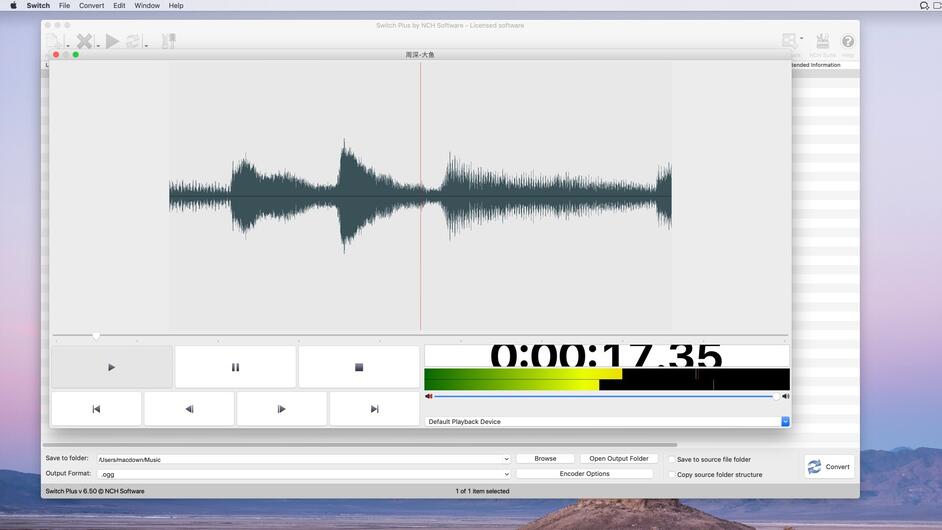Click the Open Output Folder button
This screenshot has height=530, width=942.
click(619, 458)
